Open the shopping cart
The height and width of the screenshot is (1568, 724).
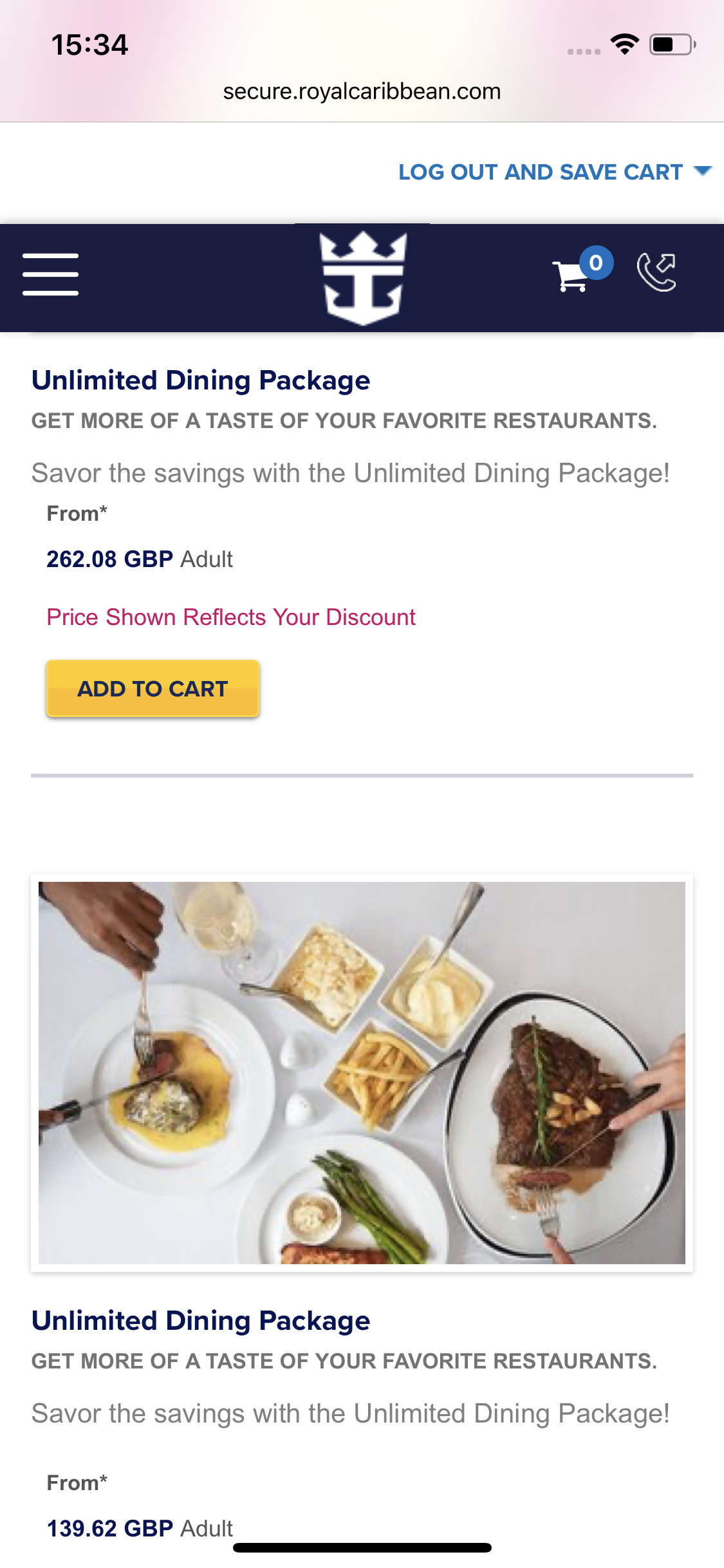570,277
